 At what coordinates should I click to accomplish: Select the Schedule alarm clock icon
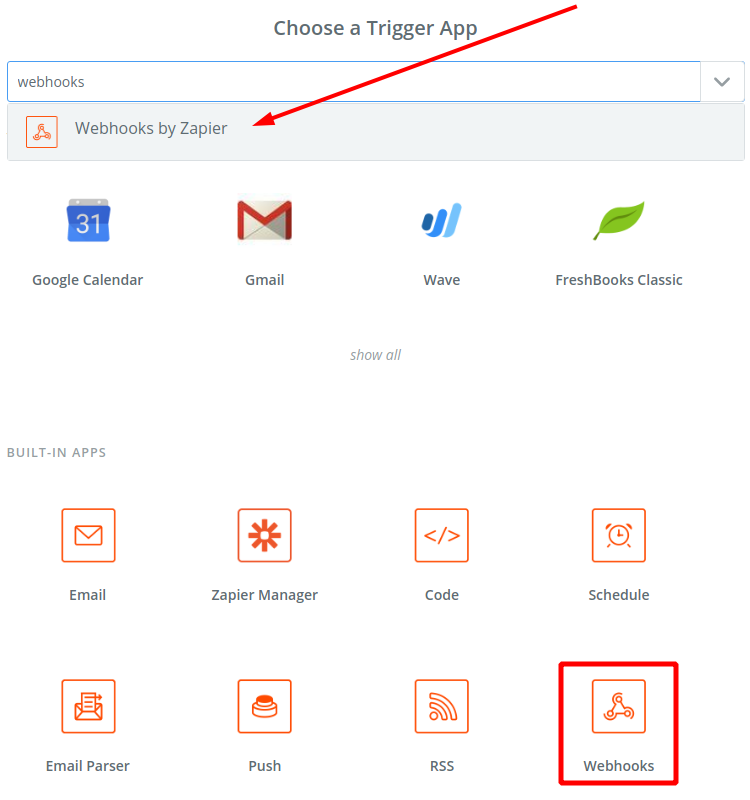[619, 535]
